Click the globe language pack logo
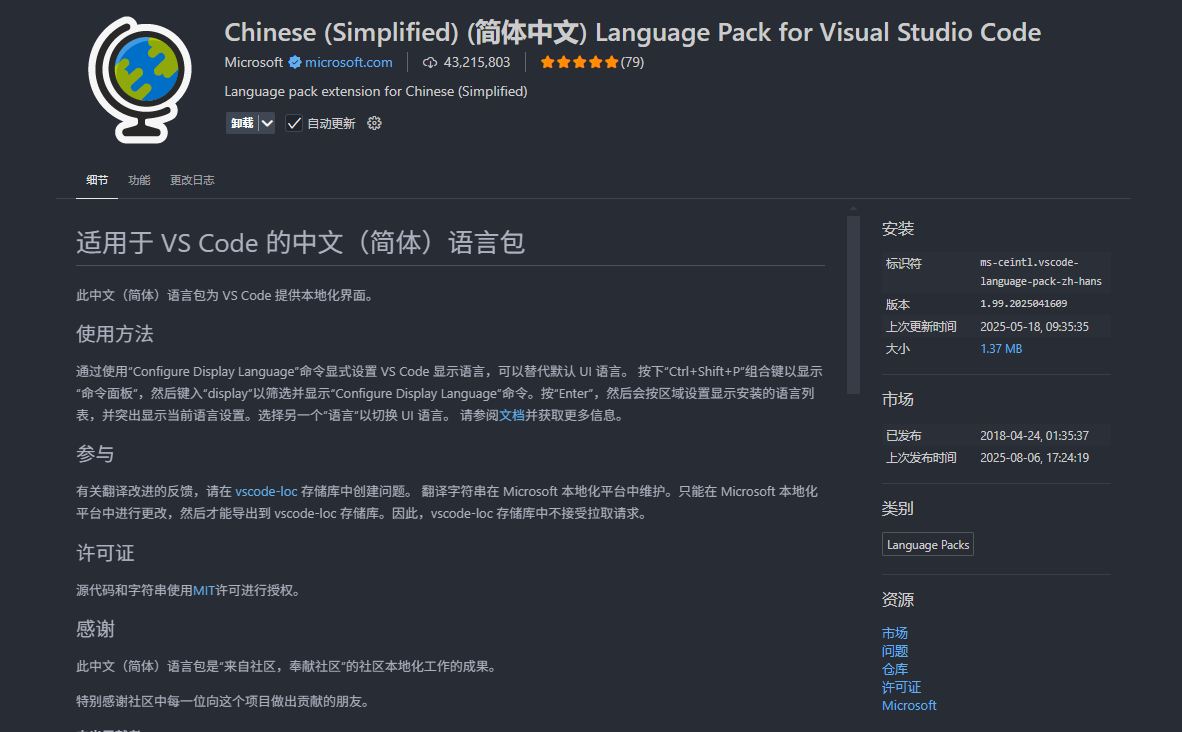Screen dimensions: 1182x732 [x=137, y=78]
